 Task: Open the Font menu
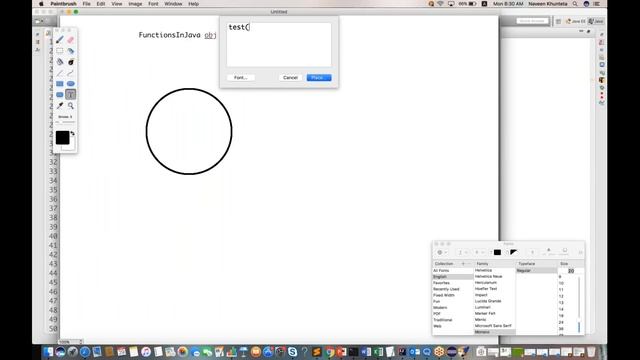coord(153,4)
